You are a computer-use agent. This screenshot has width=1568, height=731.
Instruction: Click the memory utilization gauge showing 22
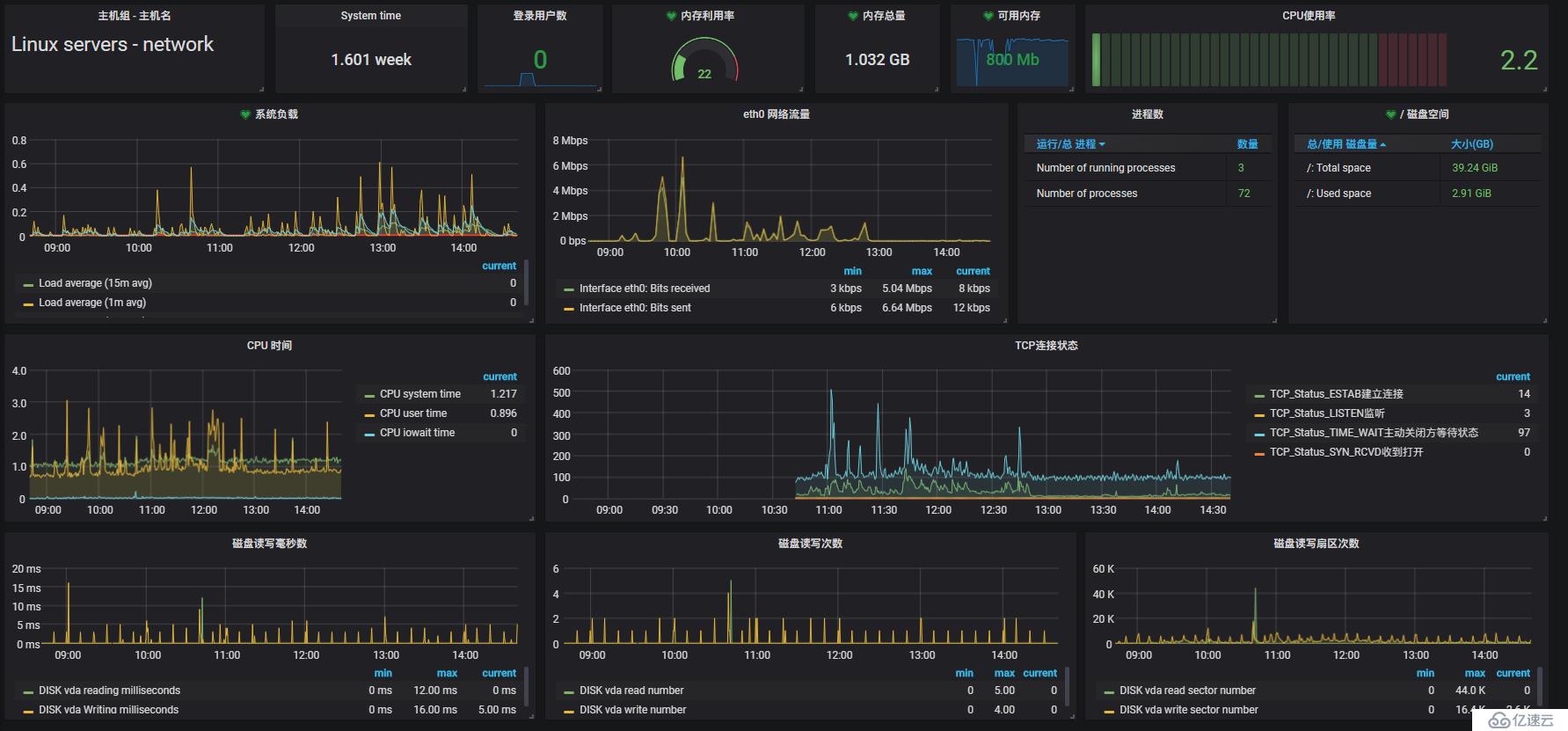click(704, 60)
